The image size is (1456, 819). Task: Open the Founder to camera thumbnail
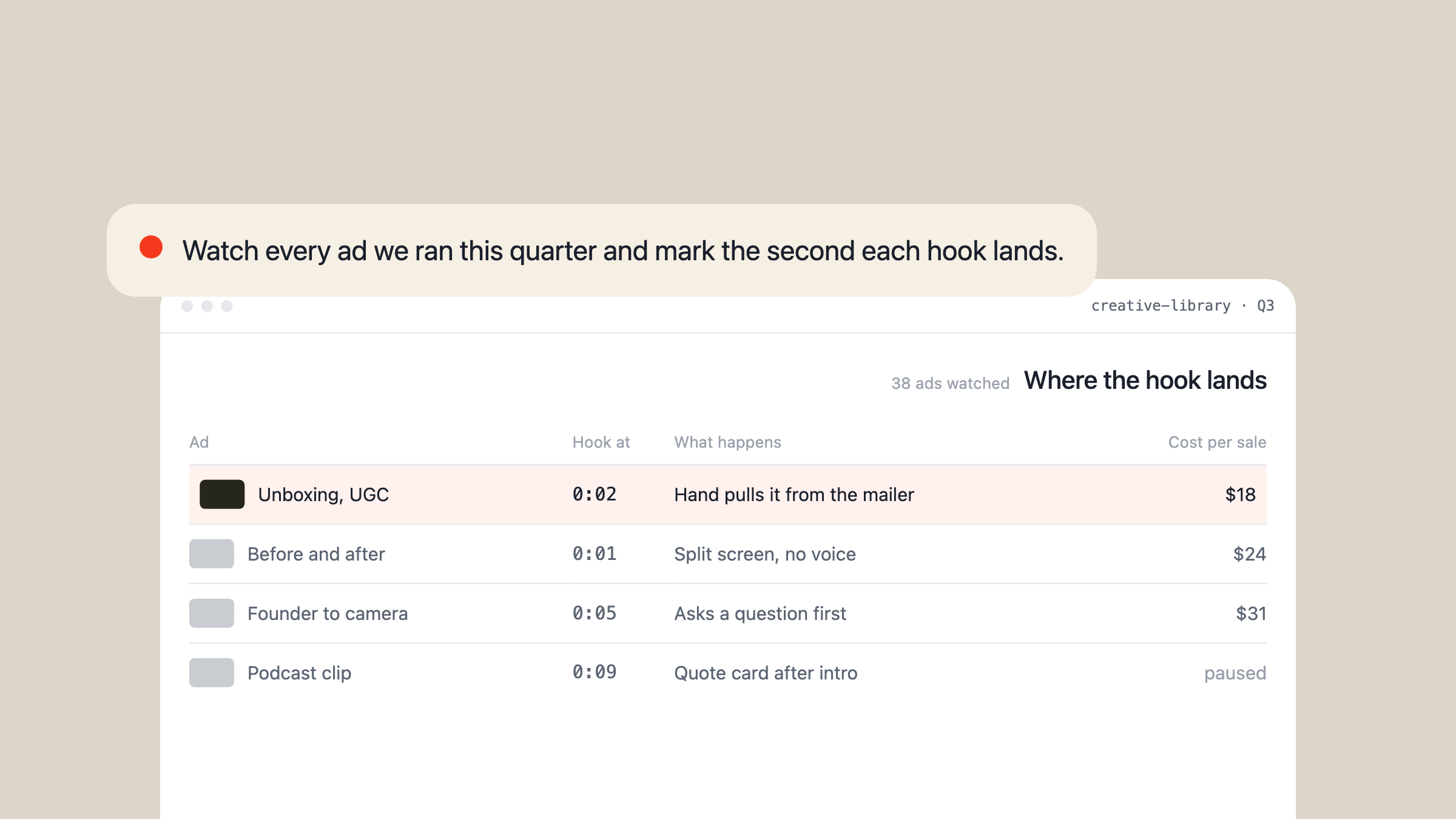click(x=212, y=613)
